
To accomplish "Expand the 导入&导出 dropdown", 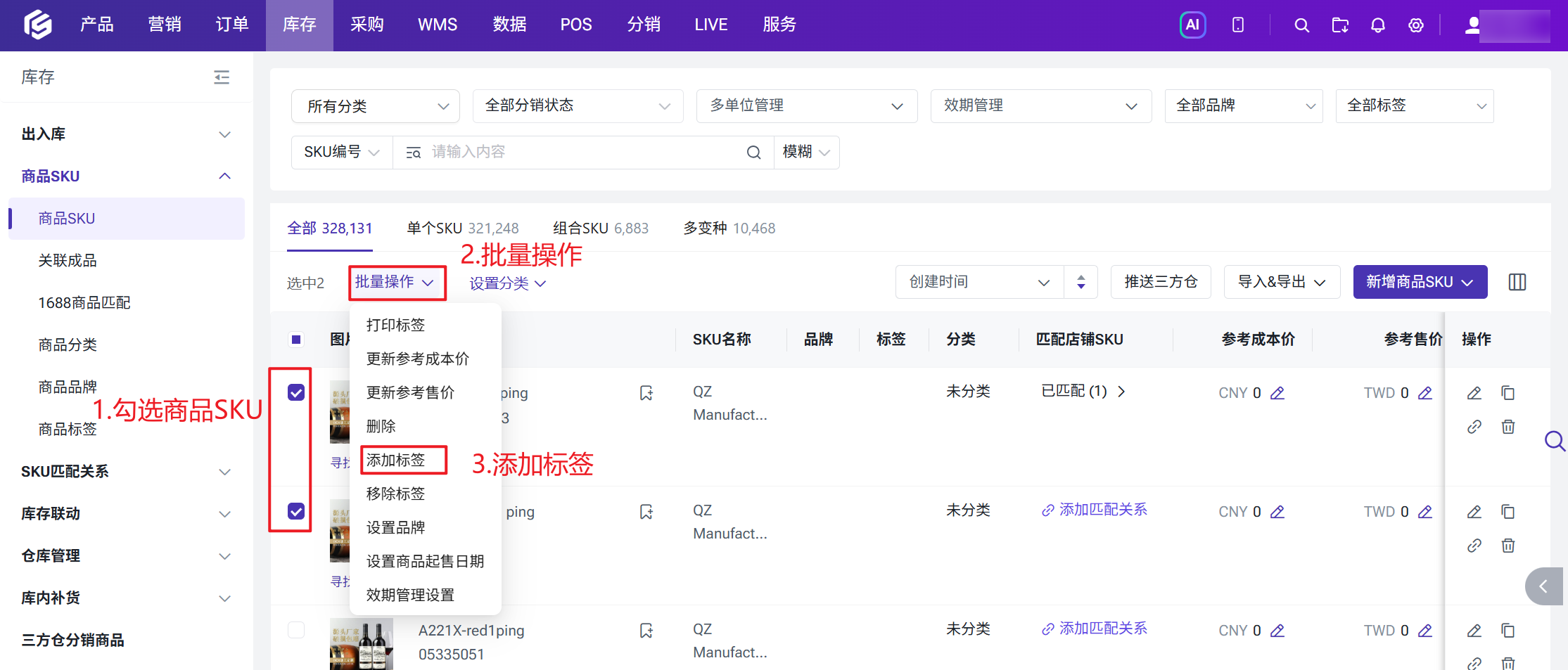I will 1282,282.
